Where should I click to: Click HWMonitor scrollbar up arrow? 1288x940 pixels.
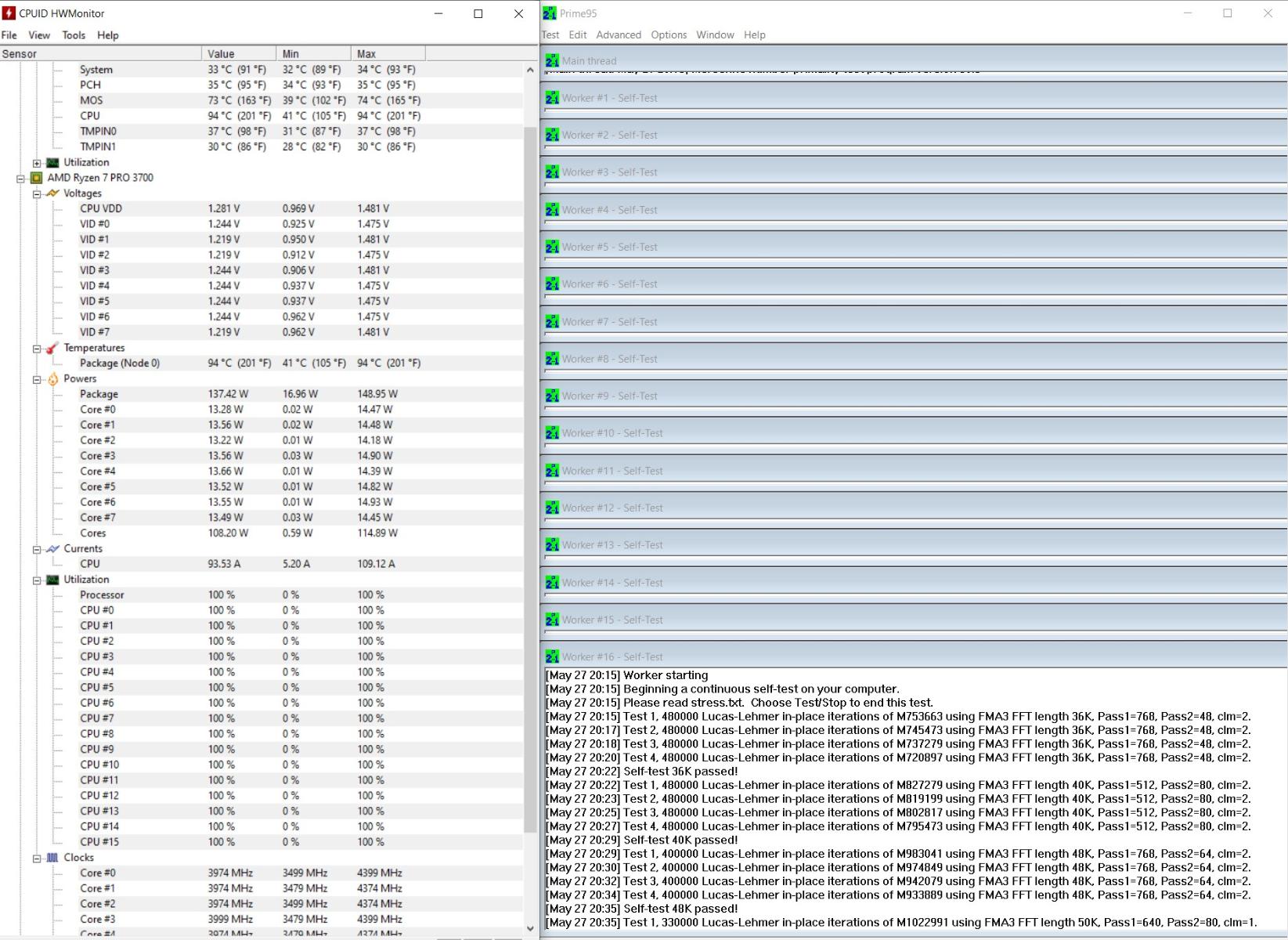pos(530,70)
